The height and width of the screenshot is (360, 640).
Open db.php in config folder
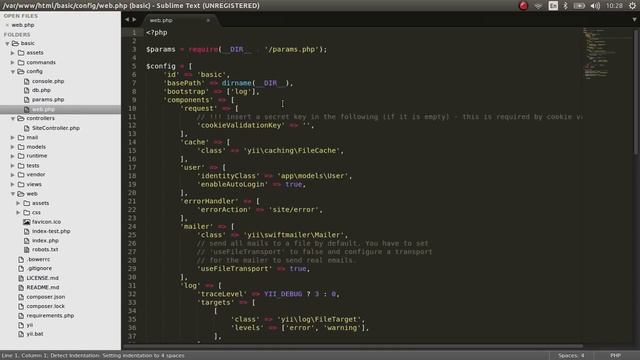41,90
